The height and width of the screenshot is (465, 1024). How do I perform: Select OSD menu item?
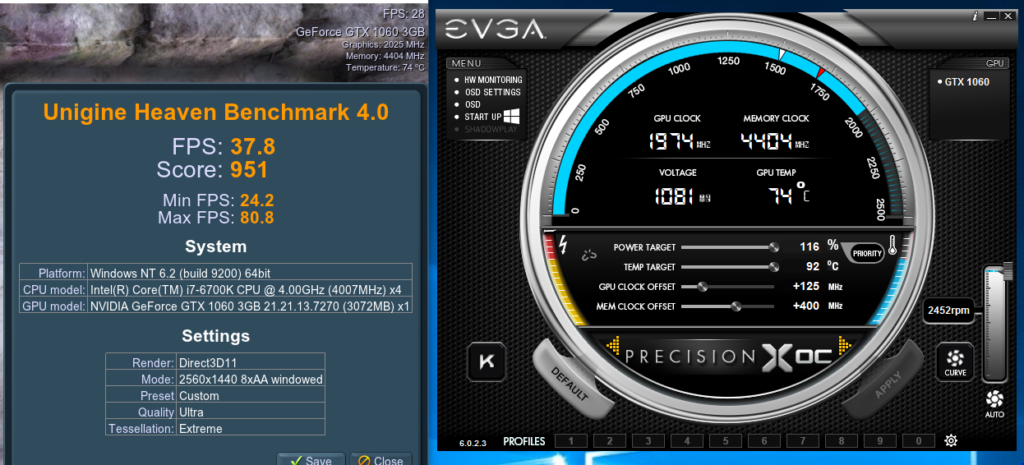472,104
